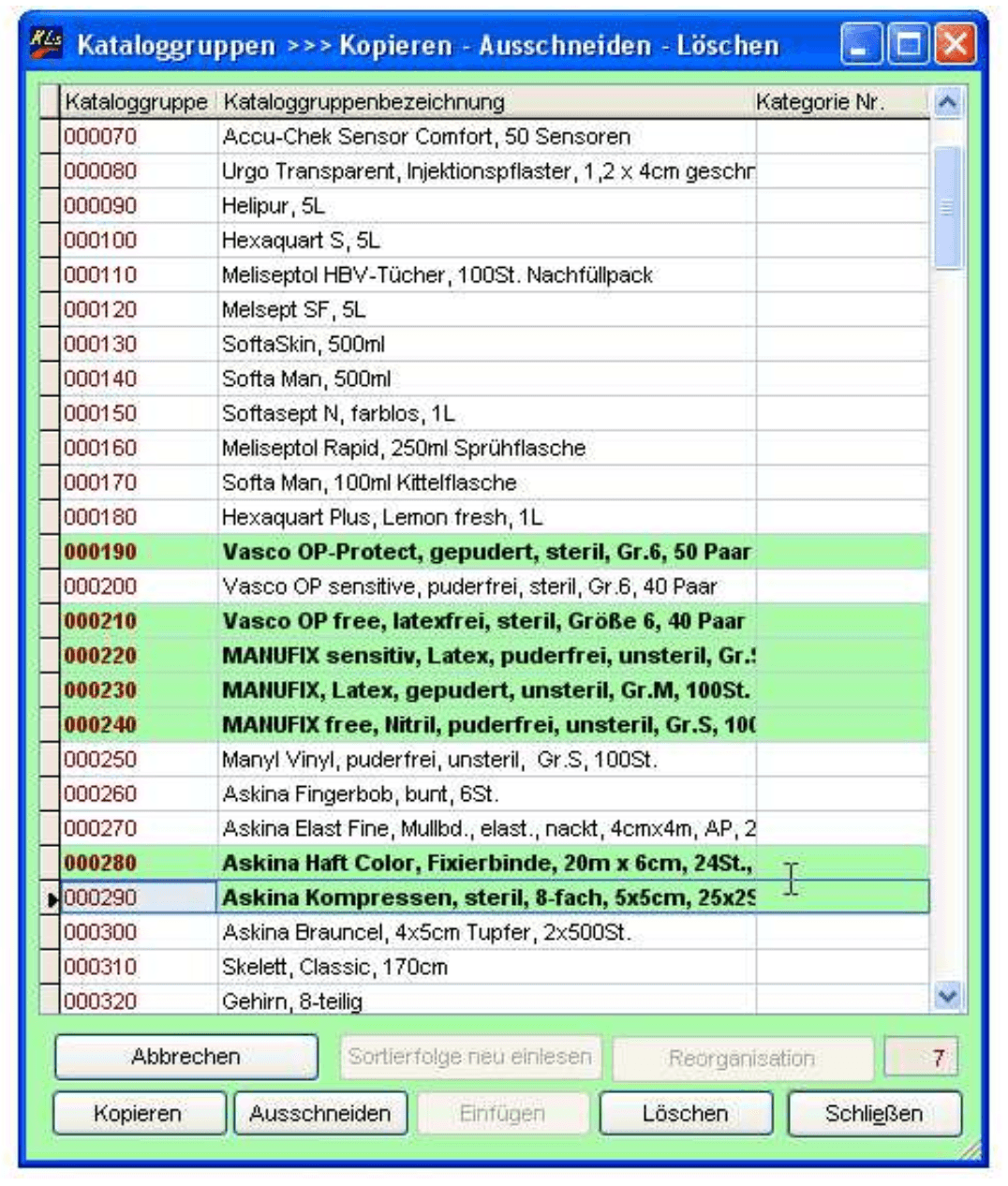This screenshot has width=1008, height=1186.
Task: Click catalog group number 000190
Action: click(100, 553)
